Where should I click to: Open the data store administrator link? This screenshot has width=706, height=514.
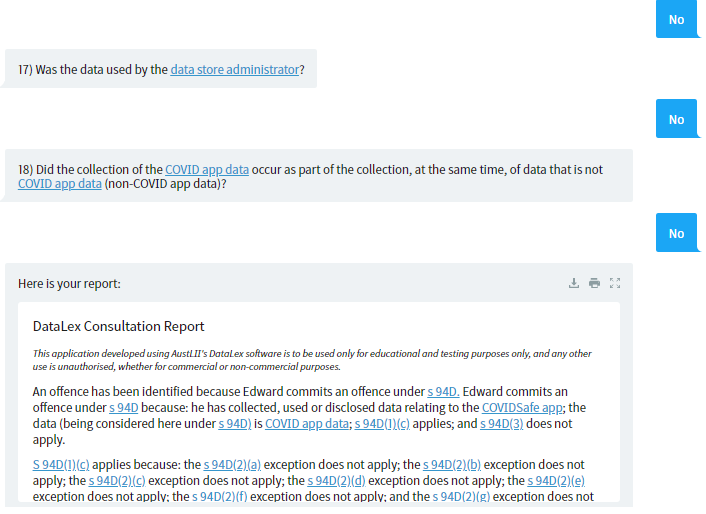pyautogui.click(x=235, y=70)
